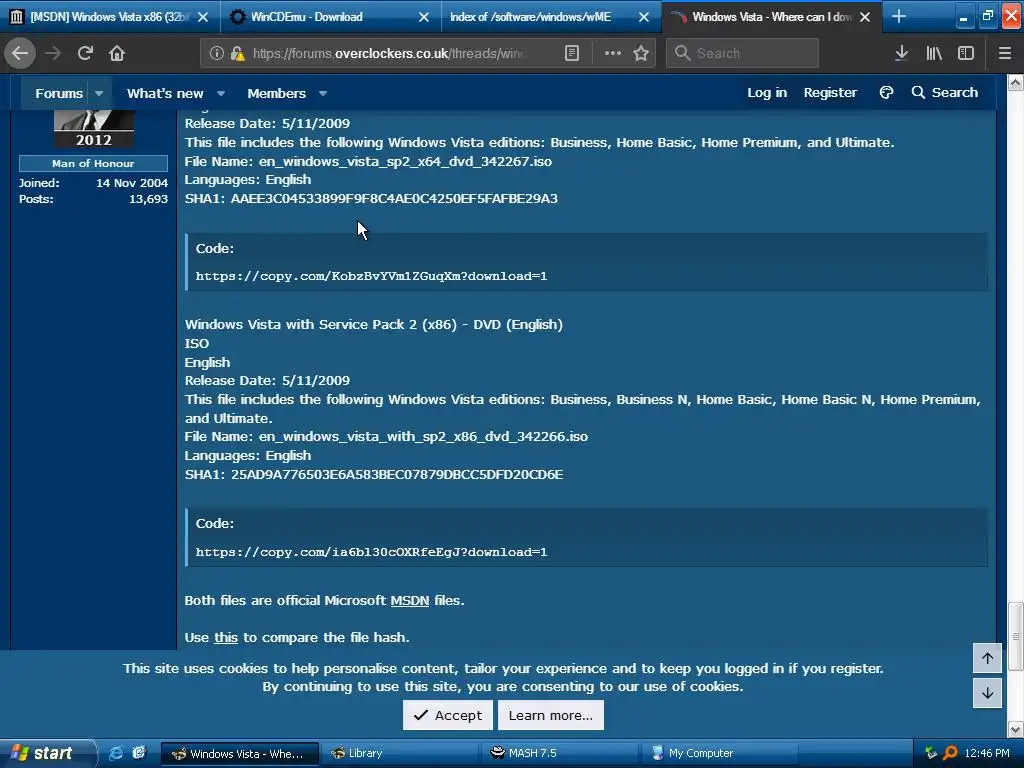The width and height of the screenshot is (1024, 768).
Task: Open the Downloads arrow in the toolbar
Action: click(x=901, y=53)
